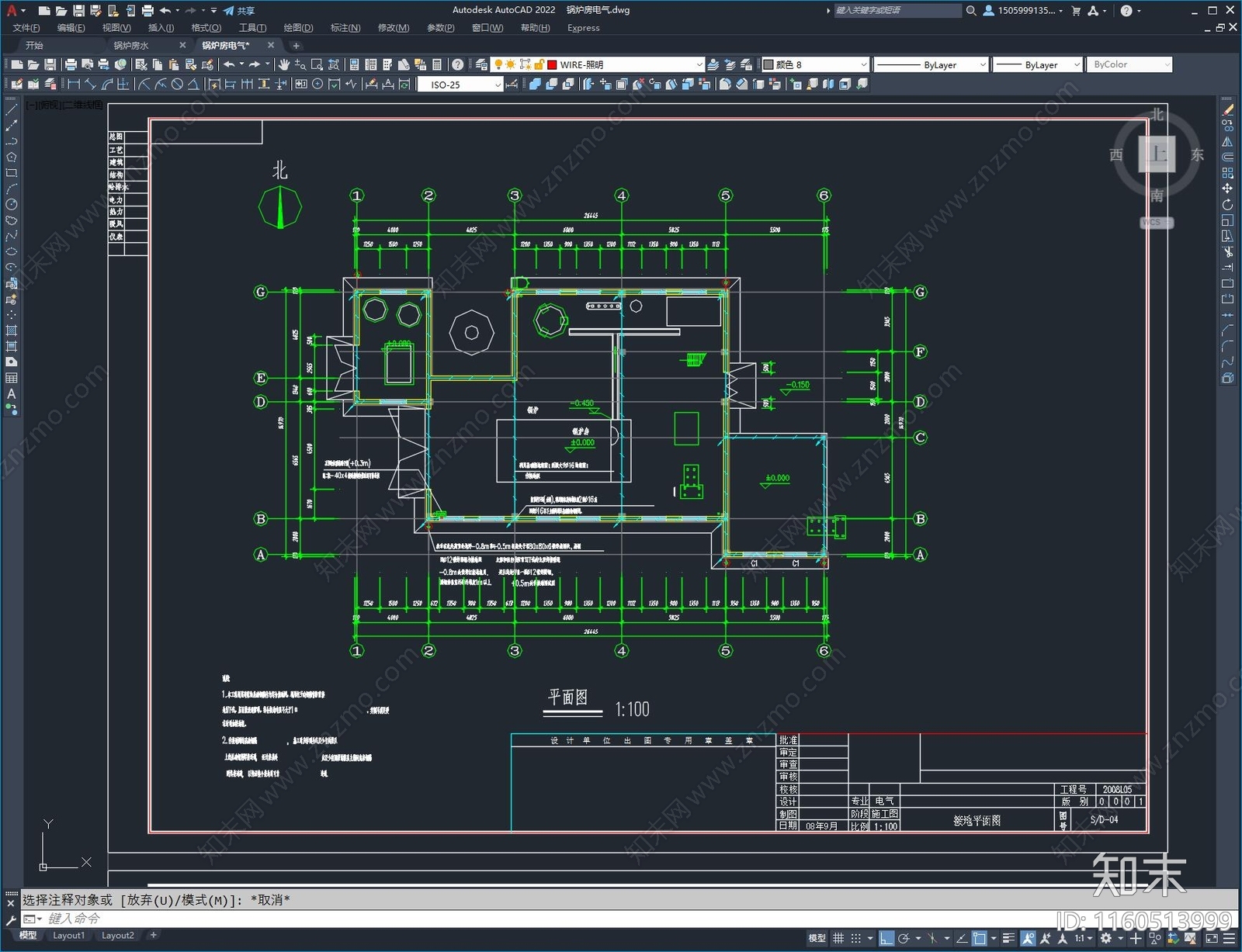This screenshot has width=1242, height=952.
Task: Toggle Polar tracking in status bar
Action: [904, 938]
